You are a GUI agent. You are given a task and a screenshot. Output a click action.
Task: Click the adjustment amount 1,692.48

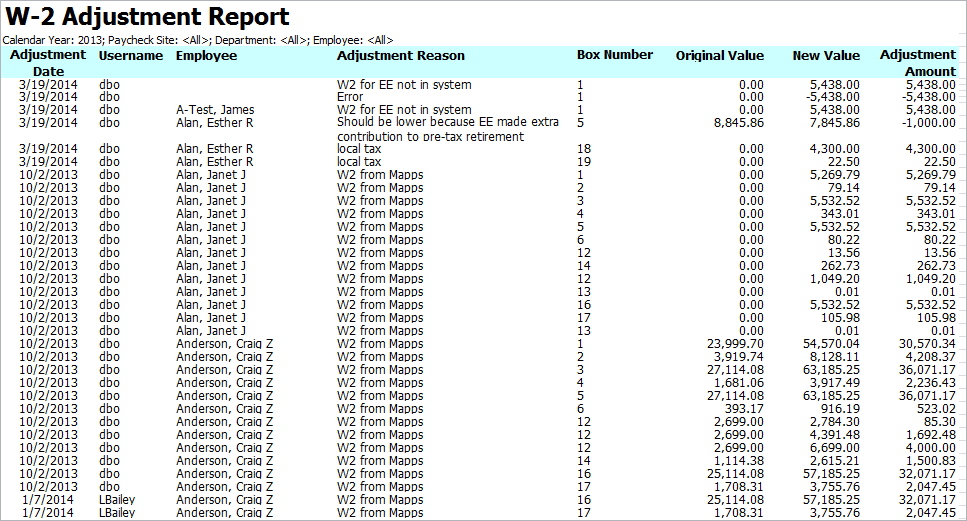coord(931,435)
